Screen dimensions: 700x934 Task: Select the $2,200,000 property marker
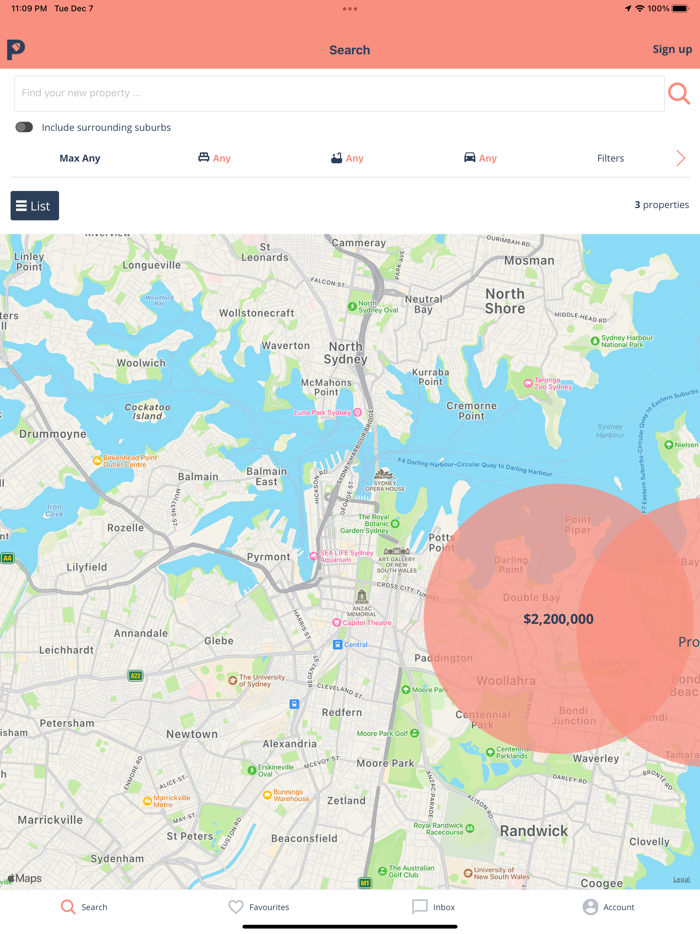point(558,619)
